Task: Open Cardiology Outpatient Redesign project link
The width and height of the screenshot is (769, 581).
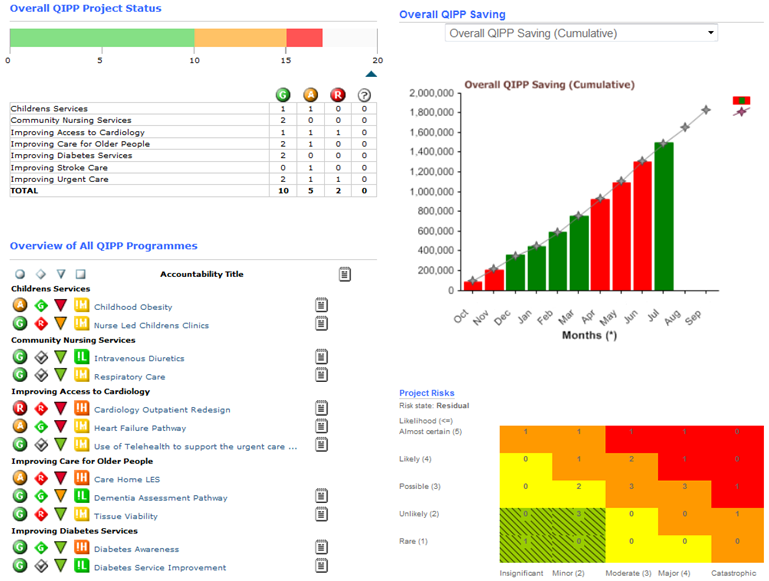Action: pyautogui.click(x=162, y=409)
